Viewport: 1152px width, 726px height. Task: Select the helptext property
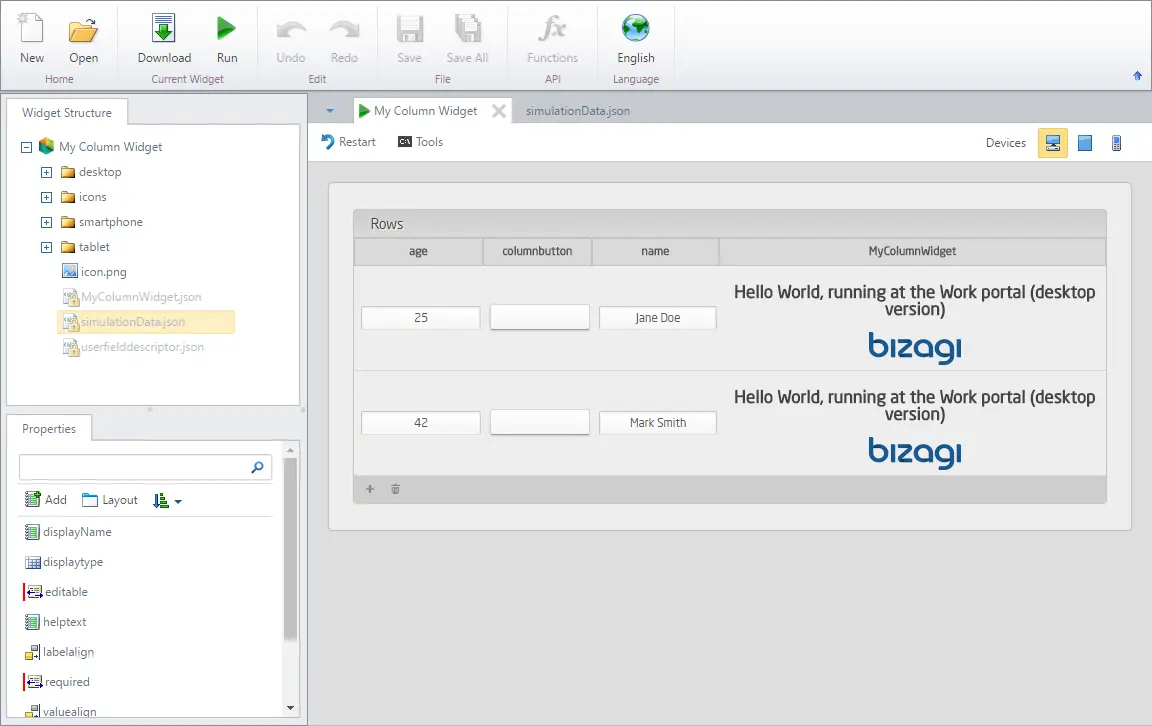[55, 622]
